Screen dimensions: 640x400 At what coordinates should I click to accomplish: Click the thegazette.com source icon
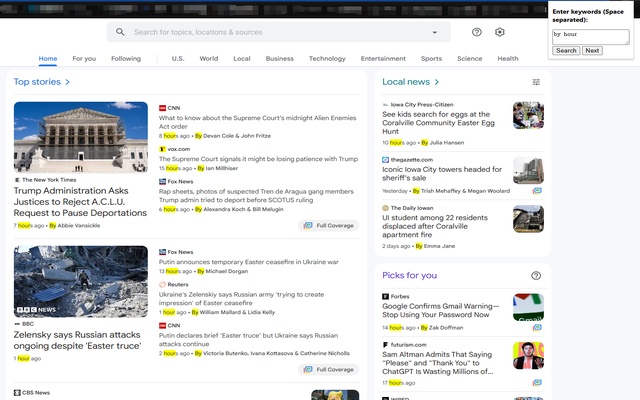pos(385,160)
